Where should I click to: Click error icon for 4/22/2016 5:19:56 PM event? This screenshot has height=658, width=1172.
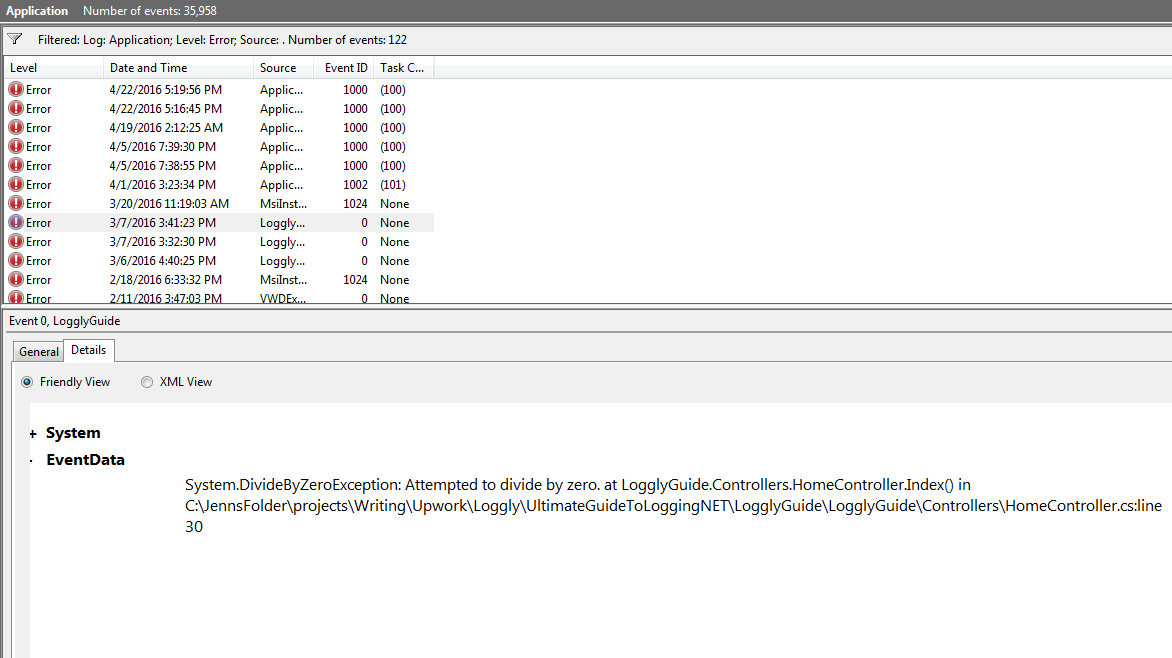16,90
